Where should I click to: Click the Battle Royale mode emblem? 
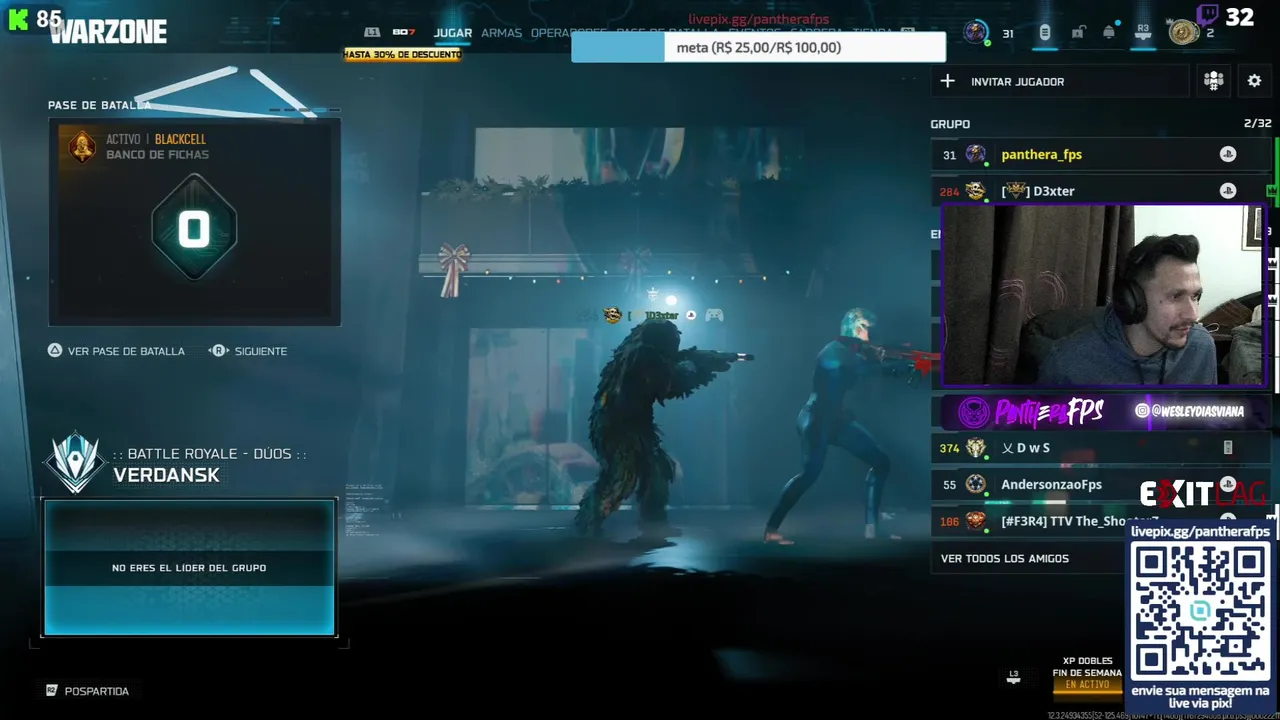pyautogui.click(x=75, y=463)
